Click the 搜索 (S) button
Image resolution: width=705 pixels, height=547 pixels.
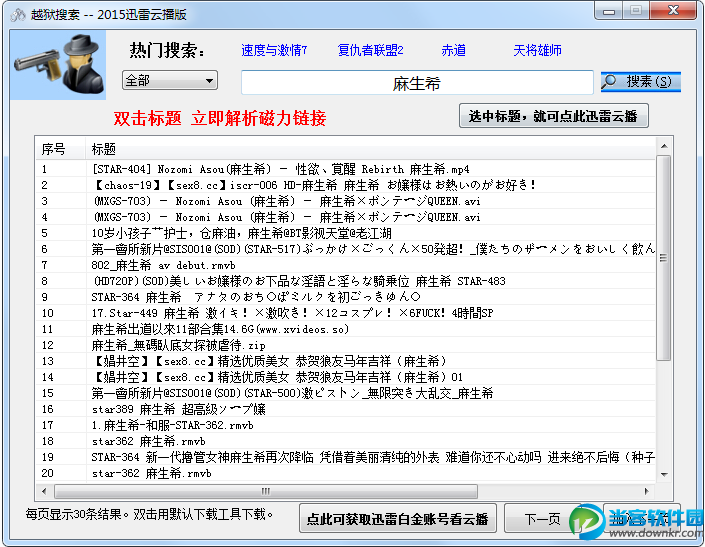tap(641, 82)
